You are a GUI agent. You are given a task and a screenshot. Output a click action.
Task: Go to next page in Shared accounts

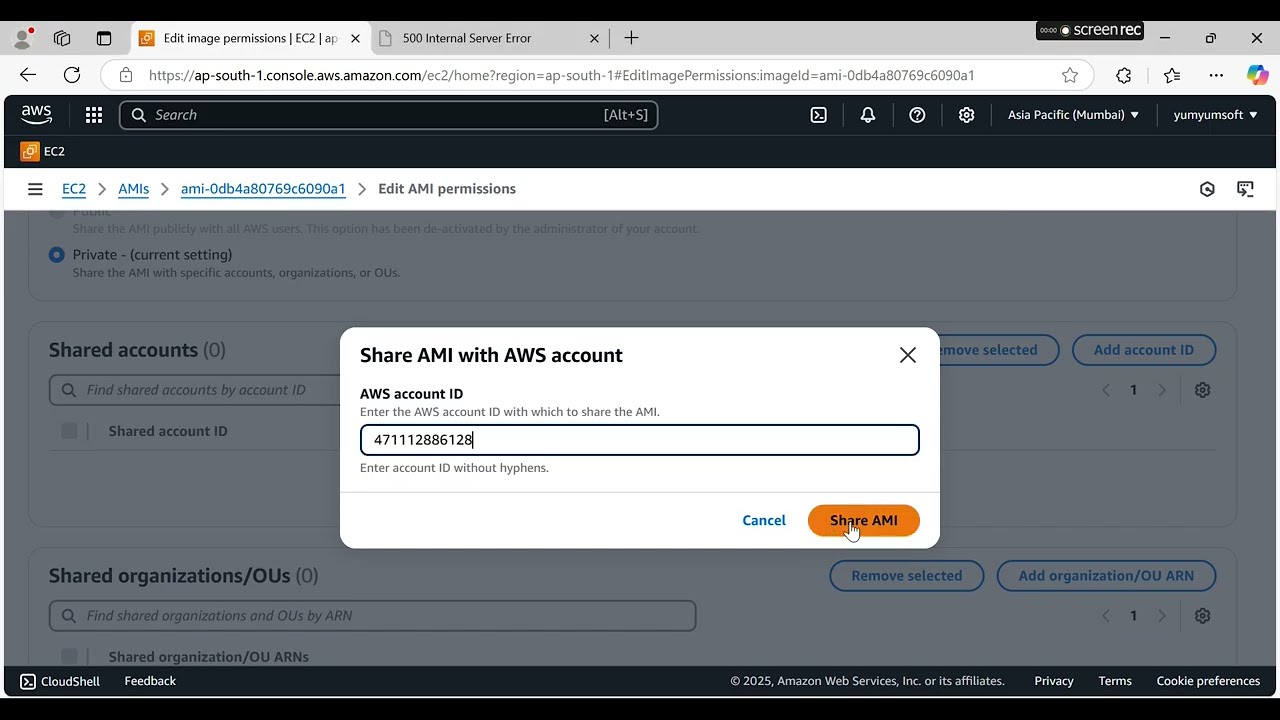[x=1162, y=390]
